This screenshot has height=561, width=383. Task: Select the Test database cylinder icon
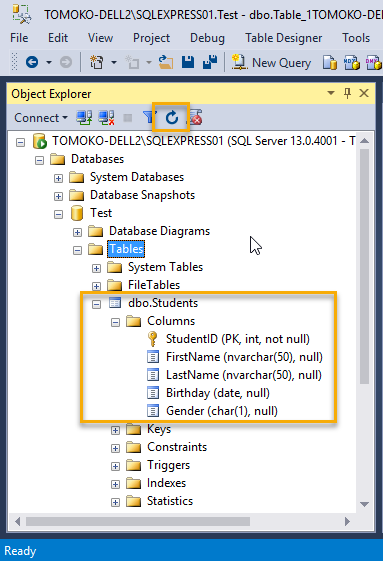click(77, 213)
